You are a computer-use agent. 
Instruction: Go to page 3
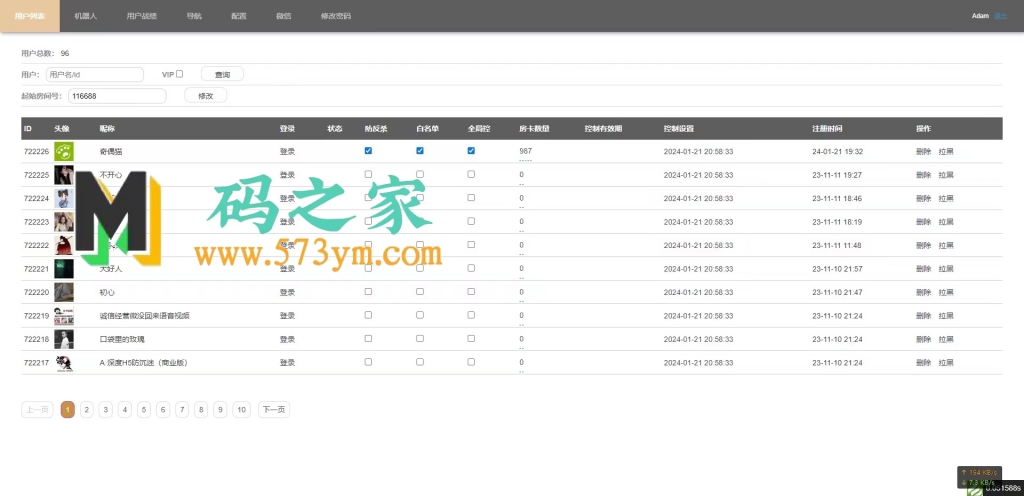tap(106, 410)
